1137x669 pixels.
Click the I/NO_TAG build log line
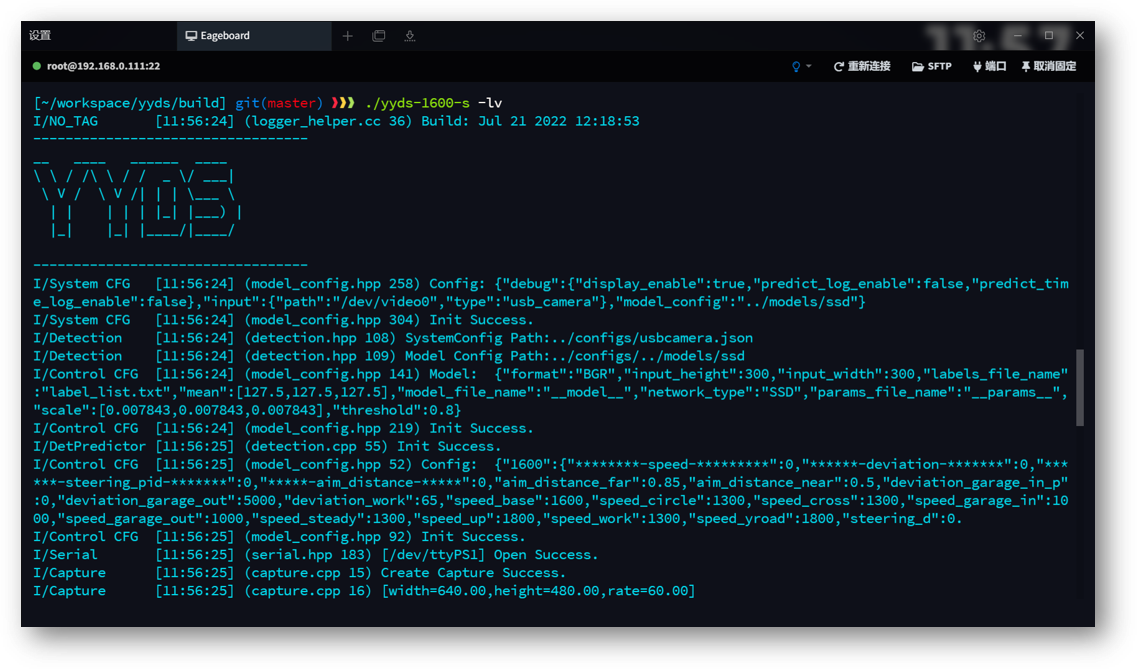point(336,121)
